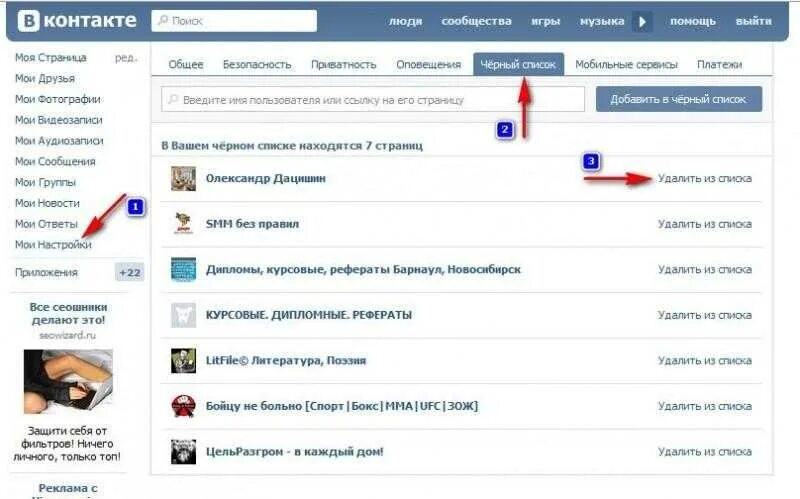Screen dimensions: 800x499
Task: Go to сообщества in top menu
Action: tap(477, 21)
